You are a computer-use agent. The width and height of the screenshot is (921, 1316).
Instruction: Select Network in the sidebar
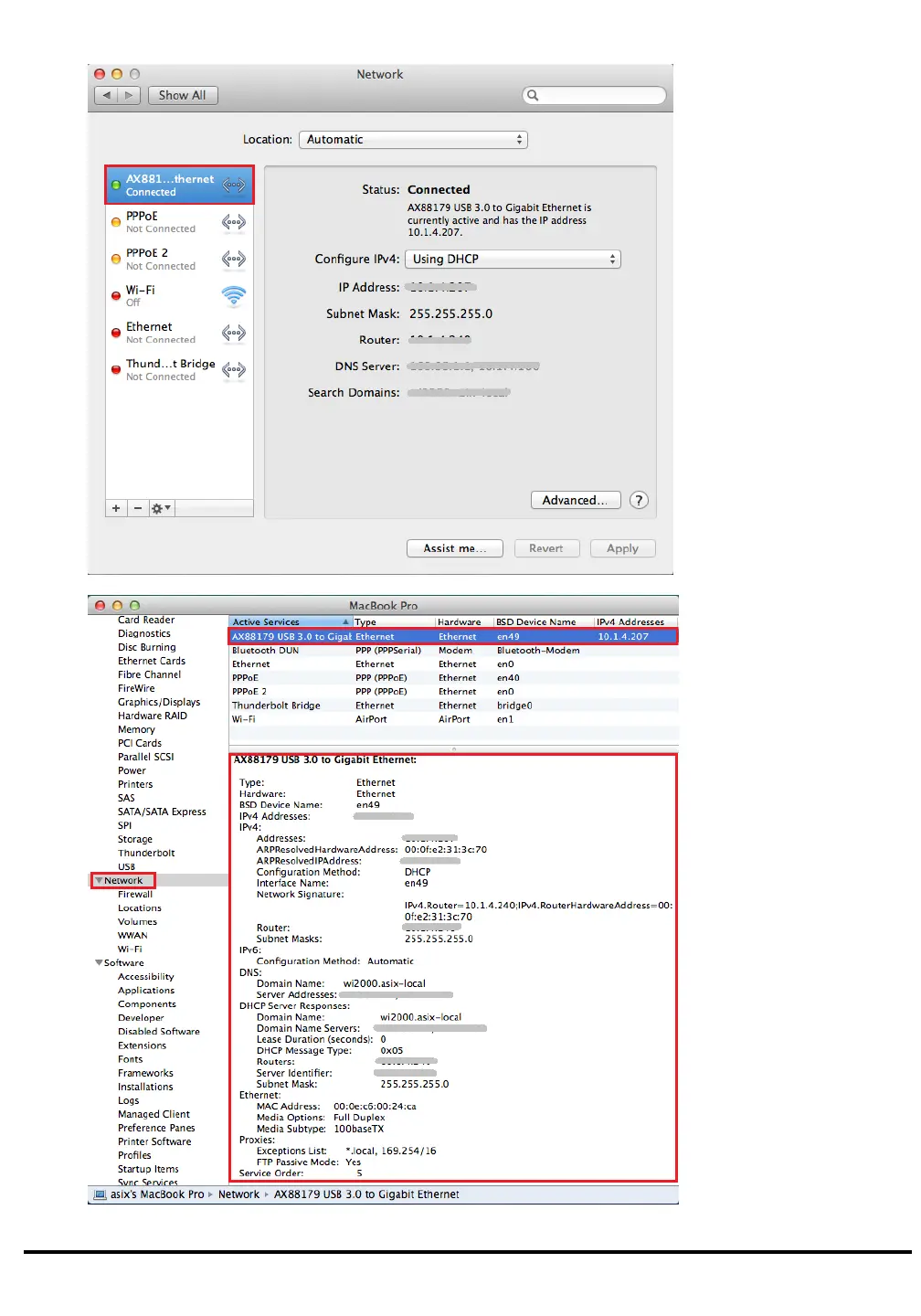123,881
